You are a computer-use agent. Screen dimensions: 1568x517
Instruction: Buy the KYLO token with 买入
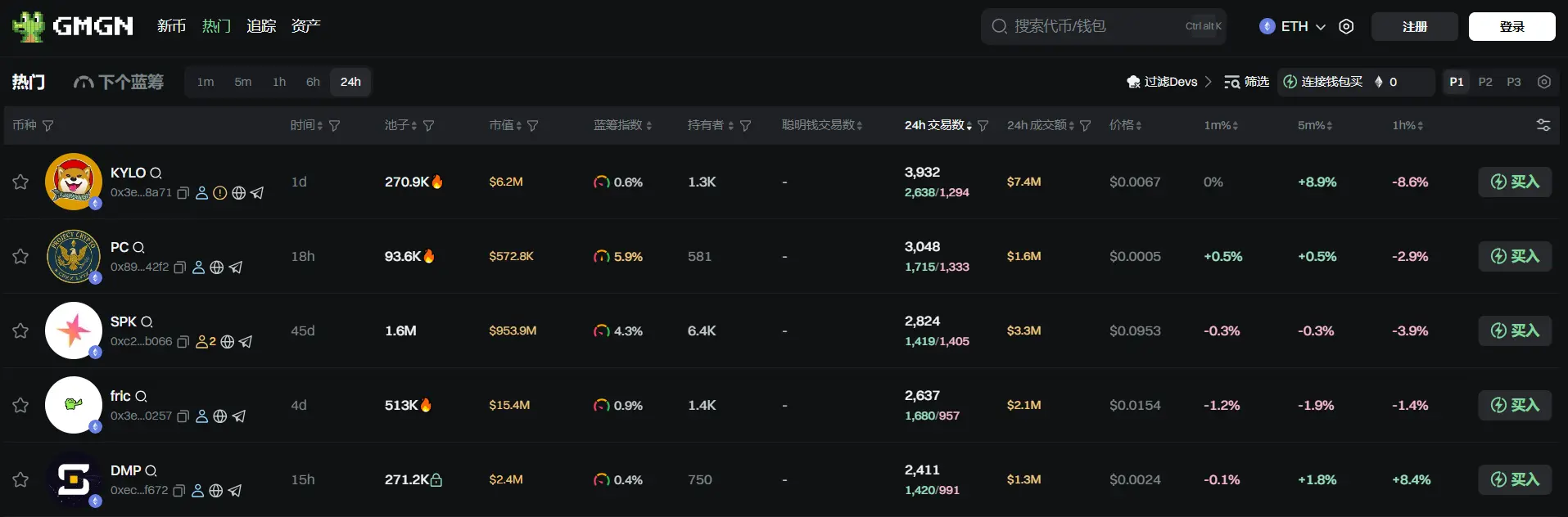coord(1514,182)
